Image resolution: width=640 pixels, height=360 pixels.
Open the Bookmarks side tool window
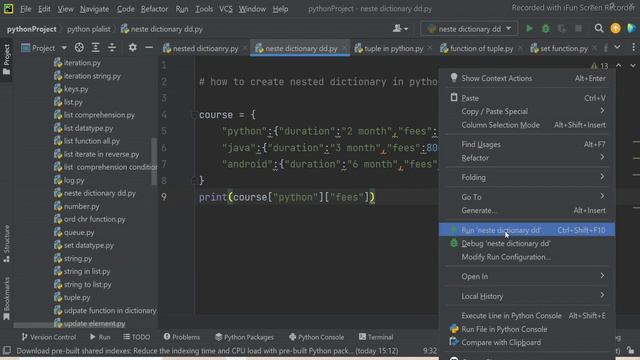click(x=7, y=298)
